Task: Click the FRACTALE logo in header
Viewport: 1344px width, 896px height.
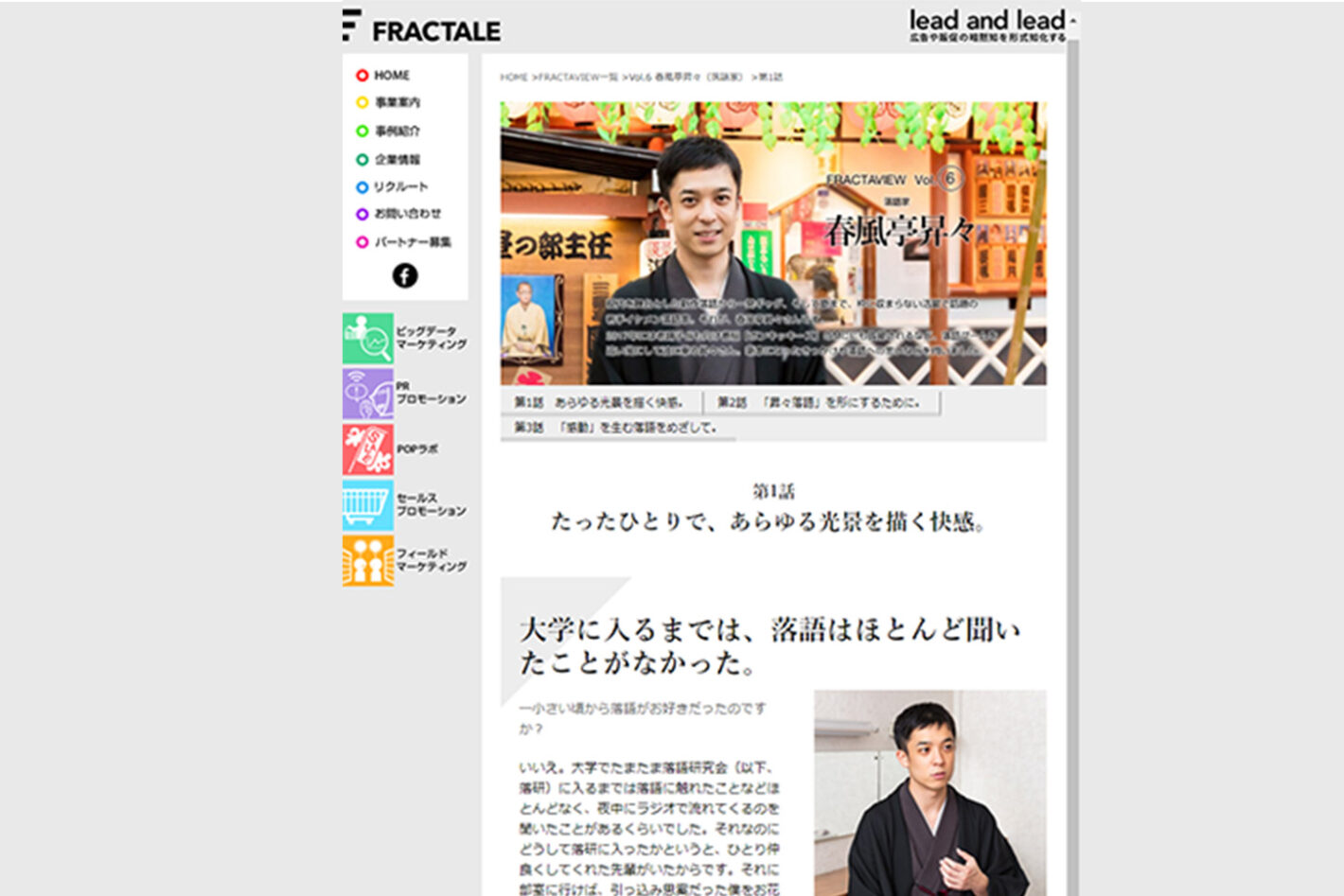Action: click(422, 28)
